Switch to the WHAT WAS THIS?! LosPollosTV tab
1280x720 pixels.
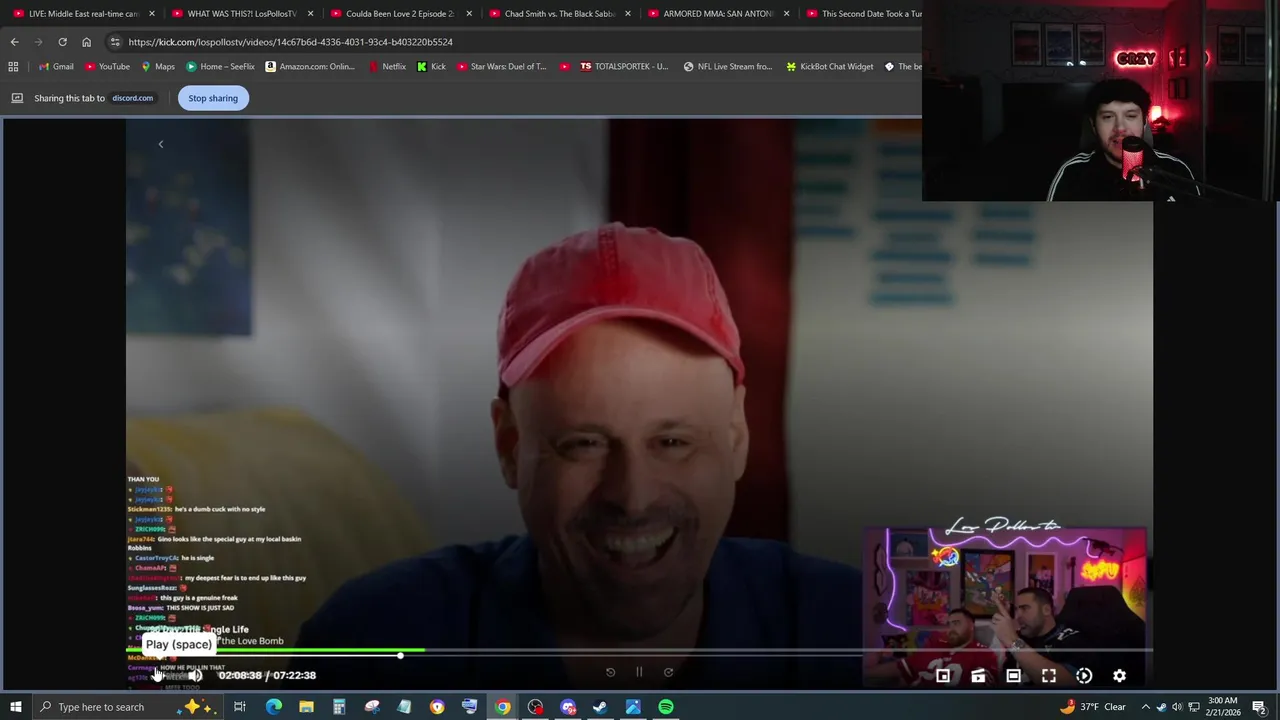[x=241, y=14]
